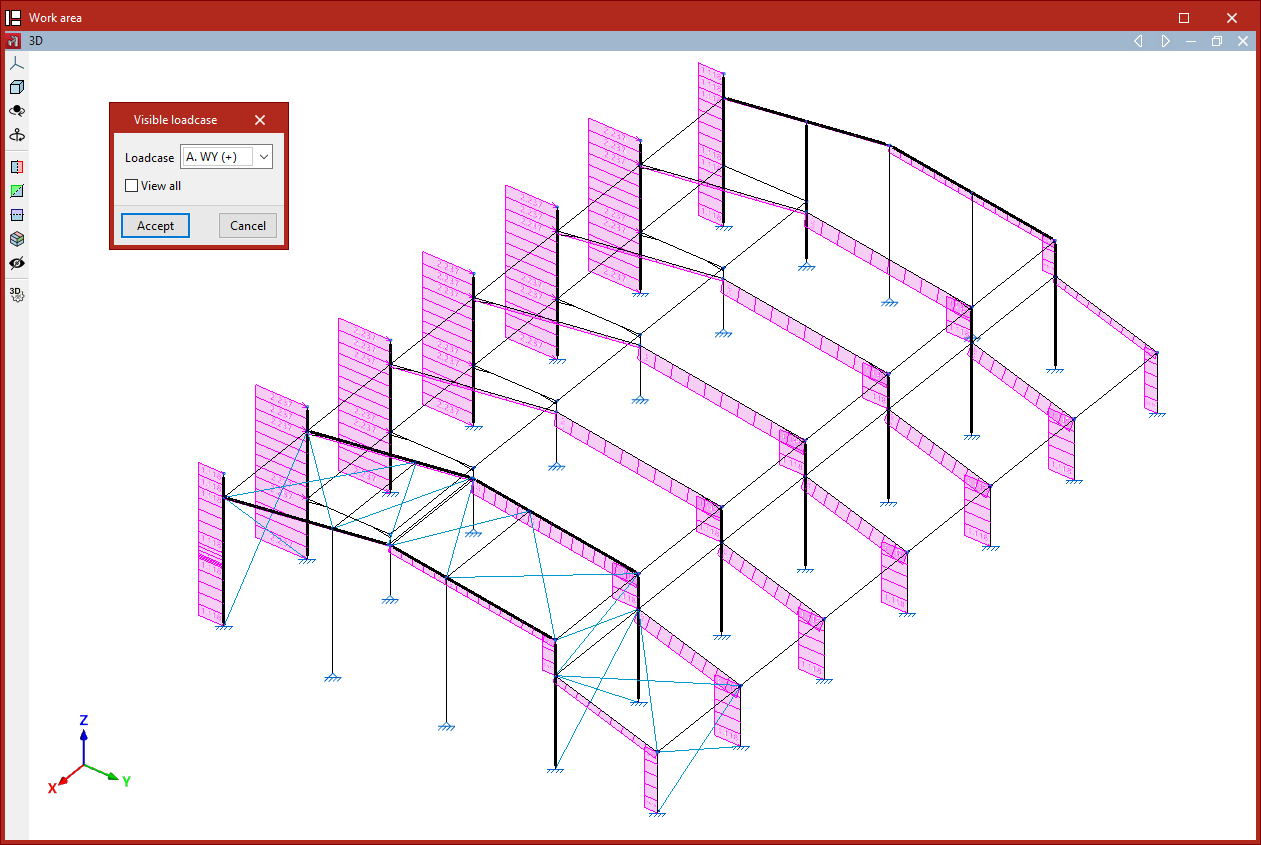The height and width of the screenshot is (845, 1261).
Task: Click the Accept button
Action: click(x=155, y=226)
